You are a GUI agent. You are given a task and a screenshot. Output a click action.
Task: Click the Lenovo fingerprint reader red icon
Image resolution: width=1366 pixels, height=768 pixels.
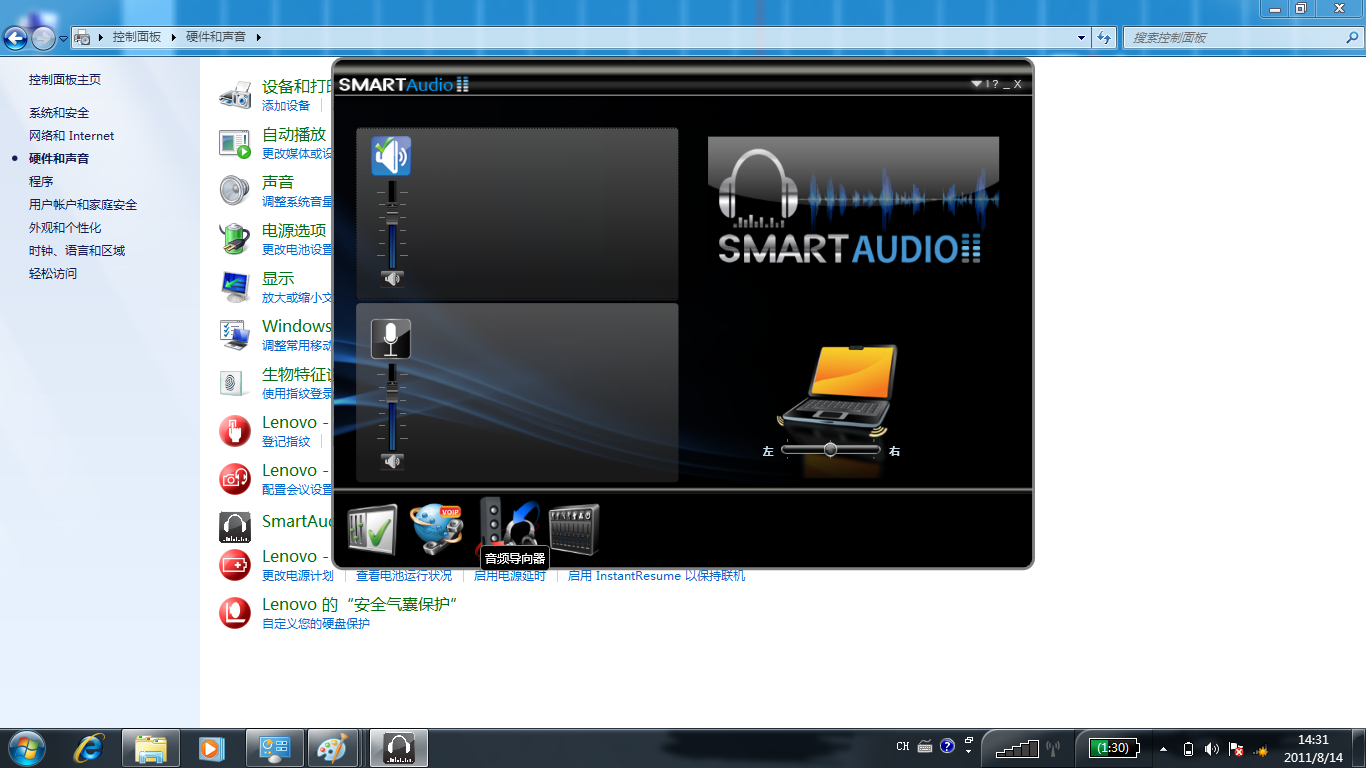[235, 431]
